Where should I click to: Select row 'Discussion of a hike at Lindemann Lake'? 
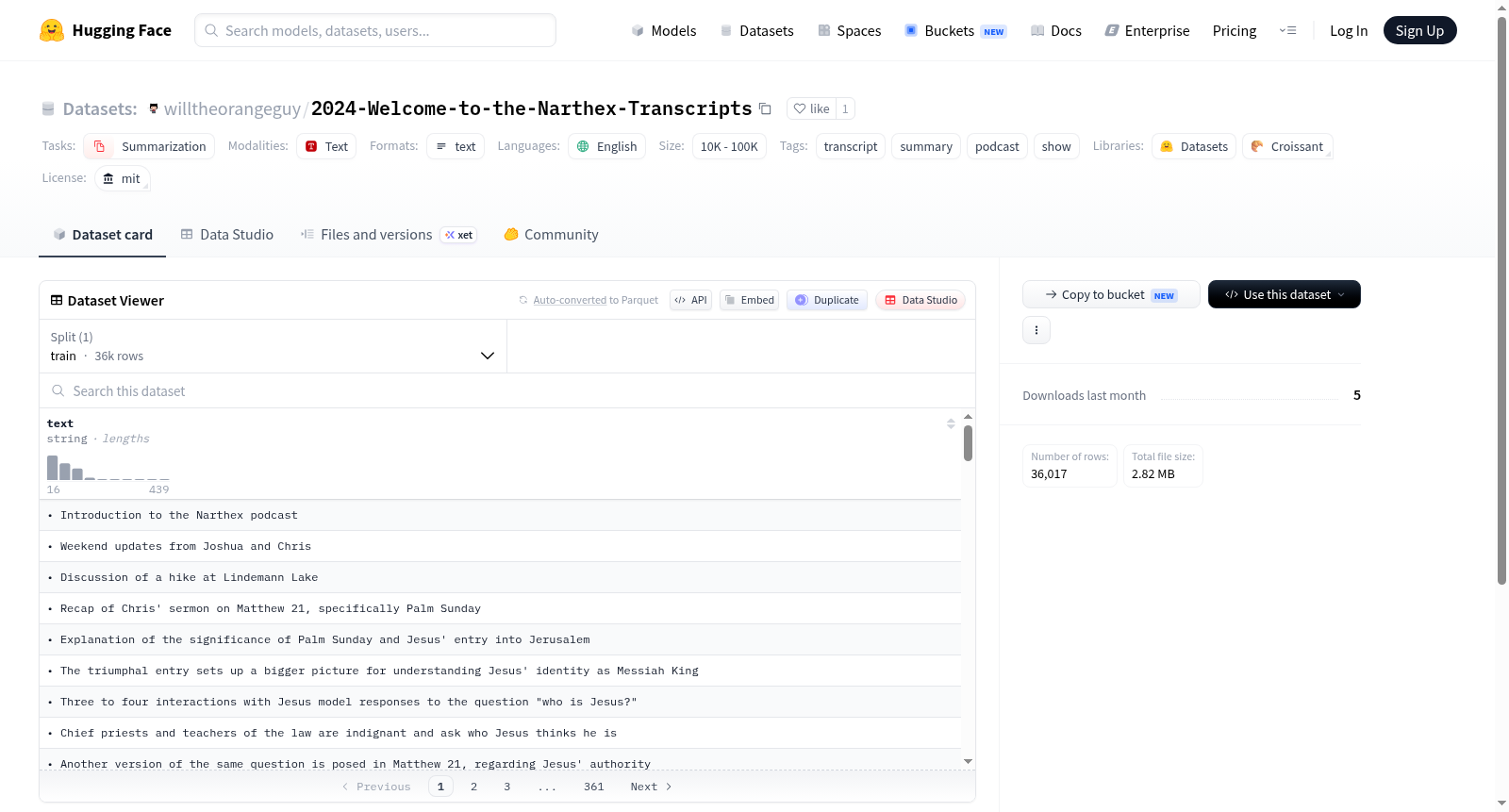(500, 577)
